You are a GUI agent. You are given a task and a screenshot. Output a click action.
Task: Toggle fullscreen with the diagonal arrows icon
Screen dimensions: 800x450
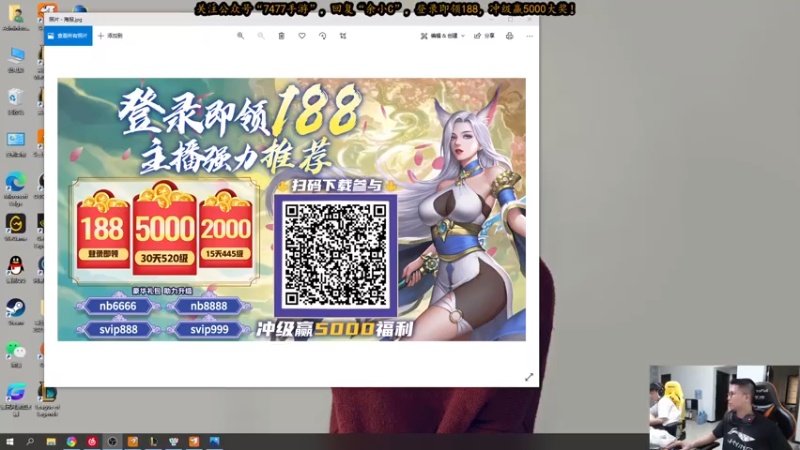tap(529, 377)
